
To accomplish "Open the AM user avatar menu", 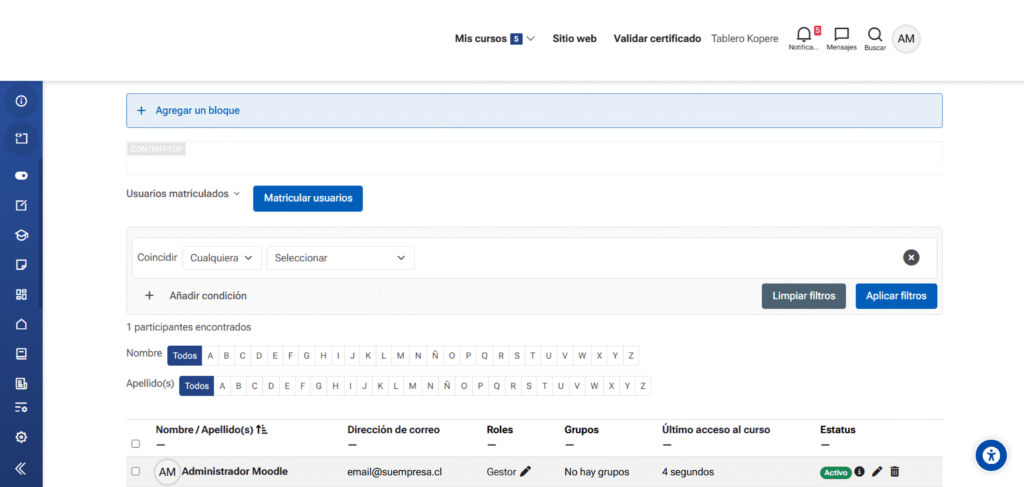I will [906, 39].
